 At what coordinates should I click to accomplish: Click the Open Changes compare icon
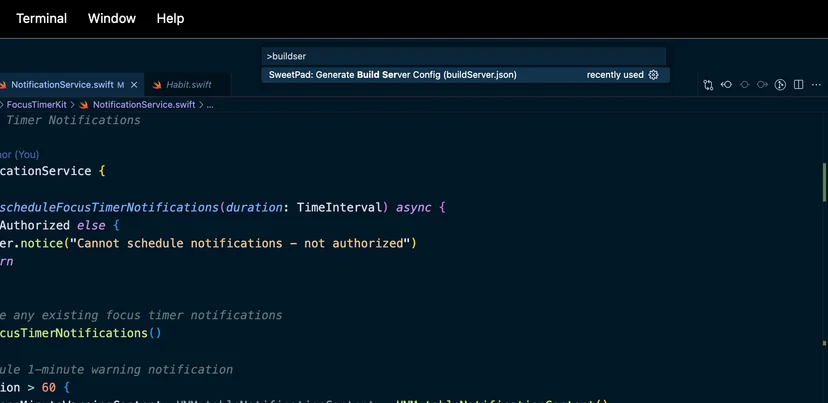point(708,85)
